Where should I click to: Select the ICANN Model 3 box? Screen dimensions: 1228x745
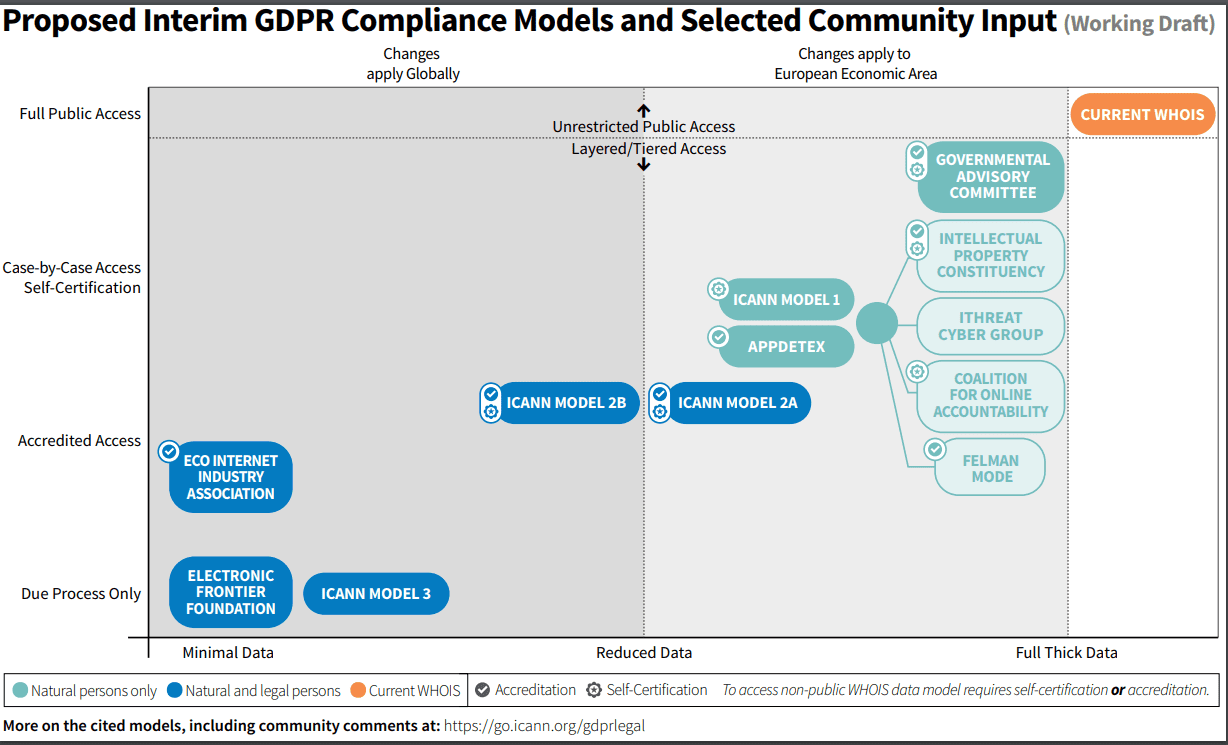(x=376, y=594)
